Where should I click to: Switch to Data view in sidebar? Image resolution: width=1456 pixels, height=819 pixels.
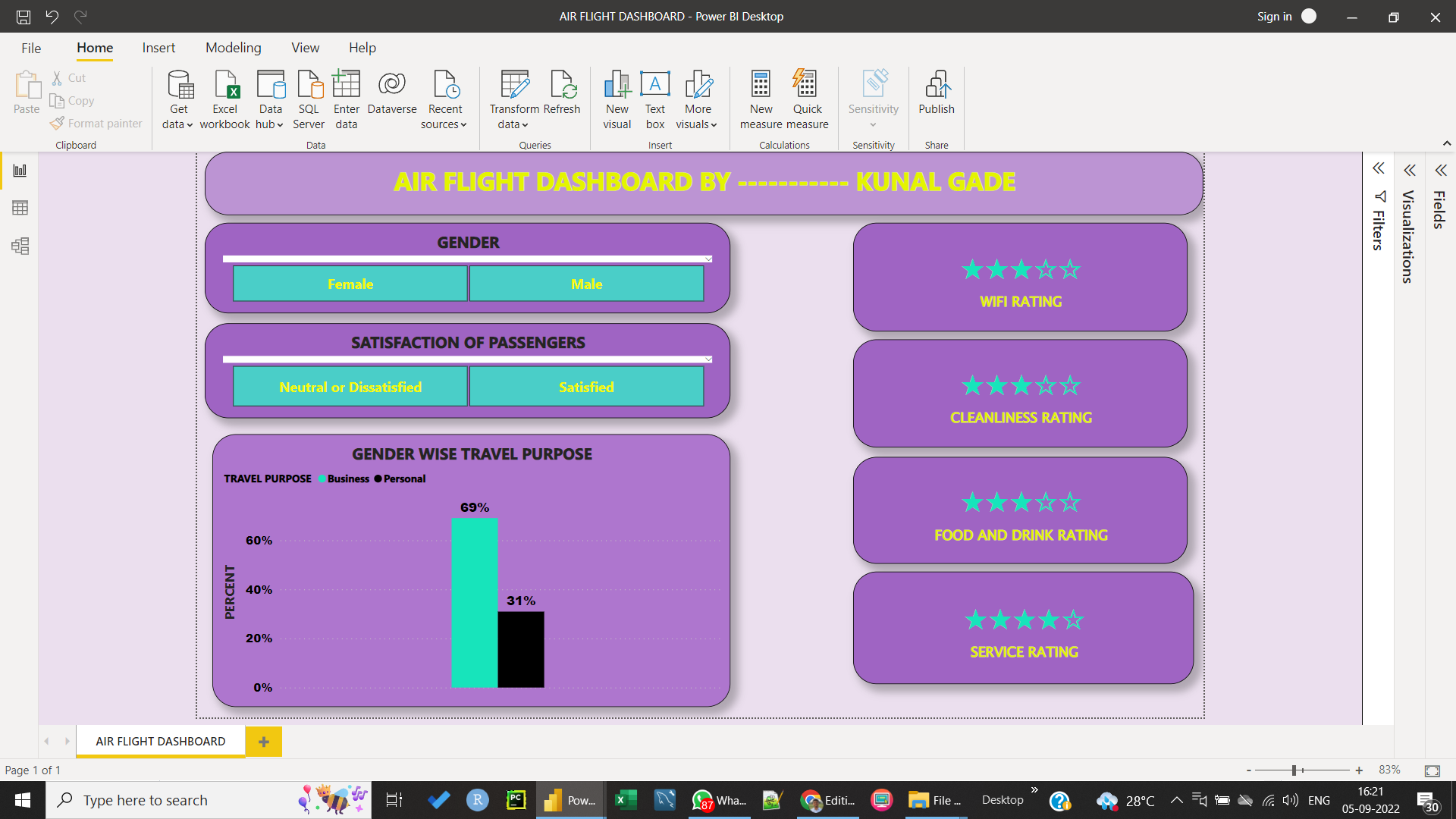point(20,208)
